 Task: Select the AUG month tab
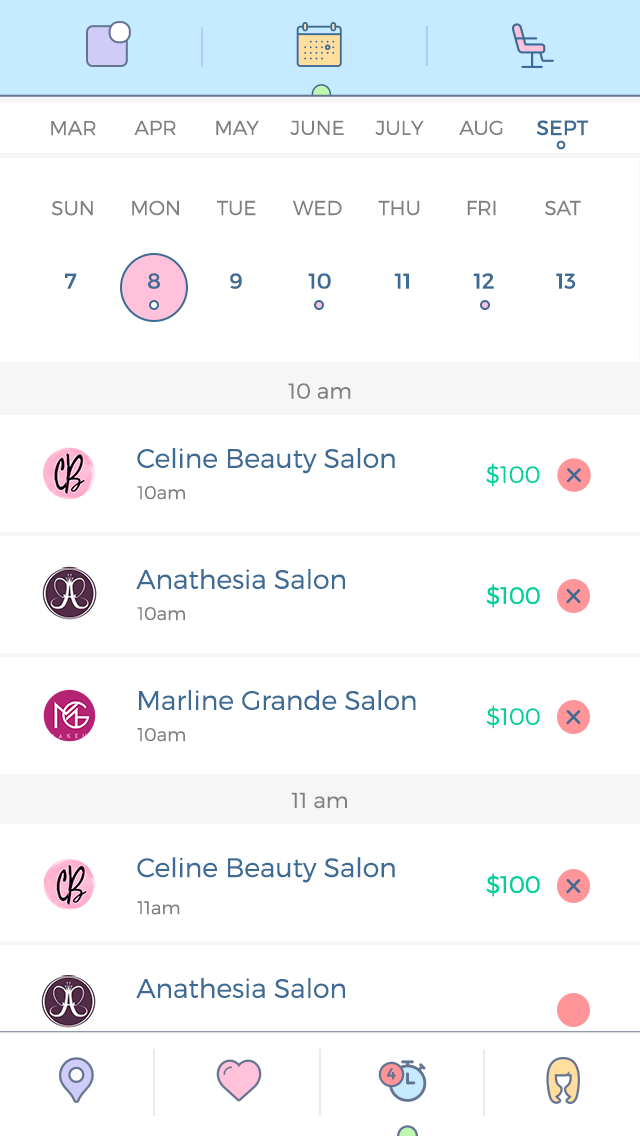[x=481, y=128]
